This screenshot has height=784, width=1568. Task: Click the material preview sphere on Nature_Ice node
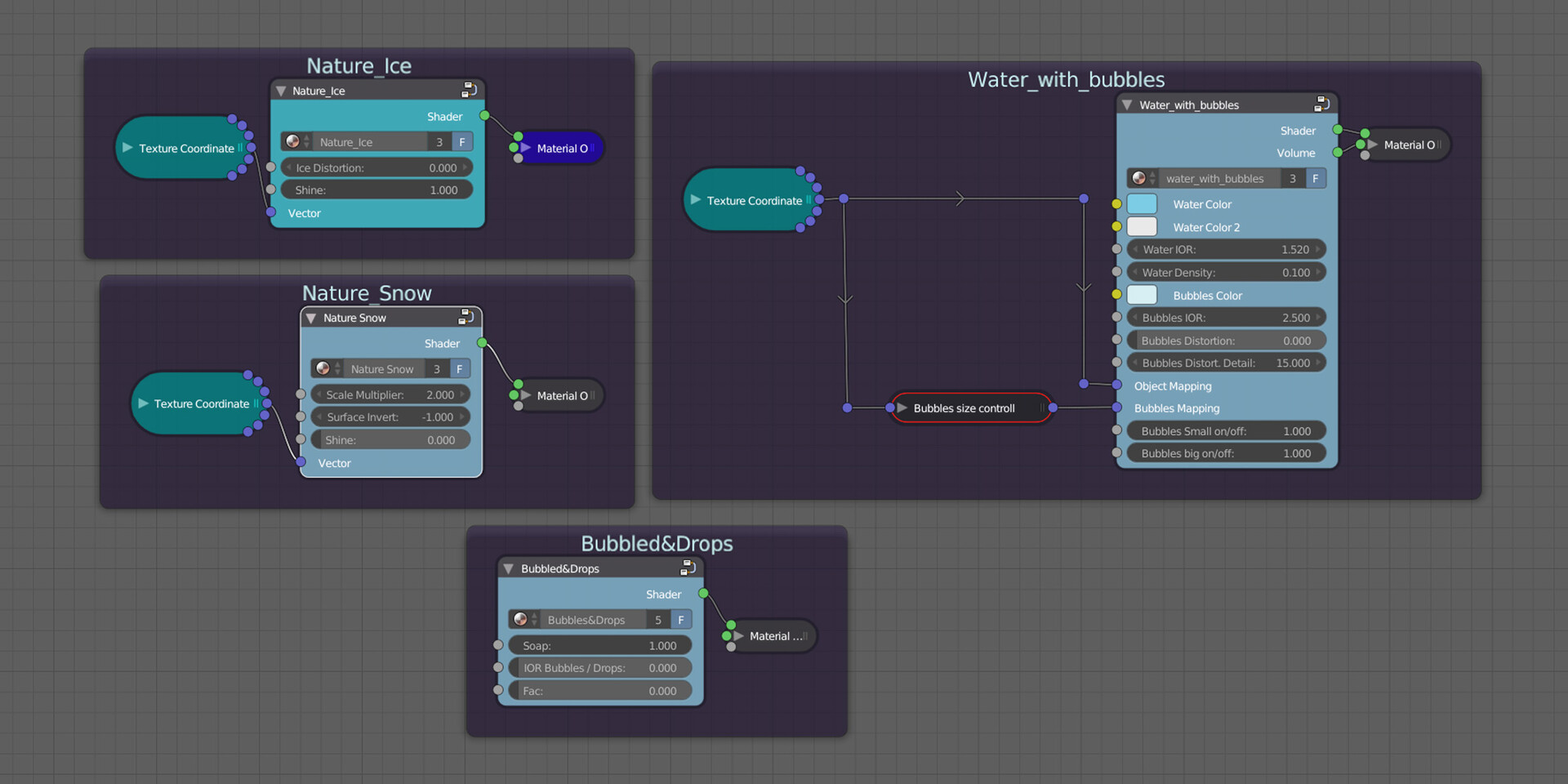tap(294, 141)
